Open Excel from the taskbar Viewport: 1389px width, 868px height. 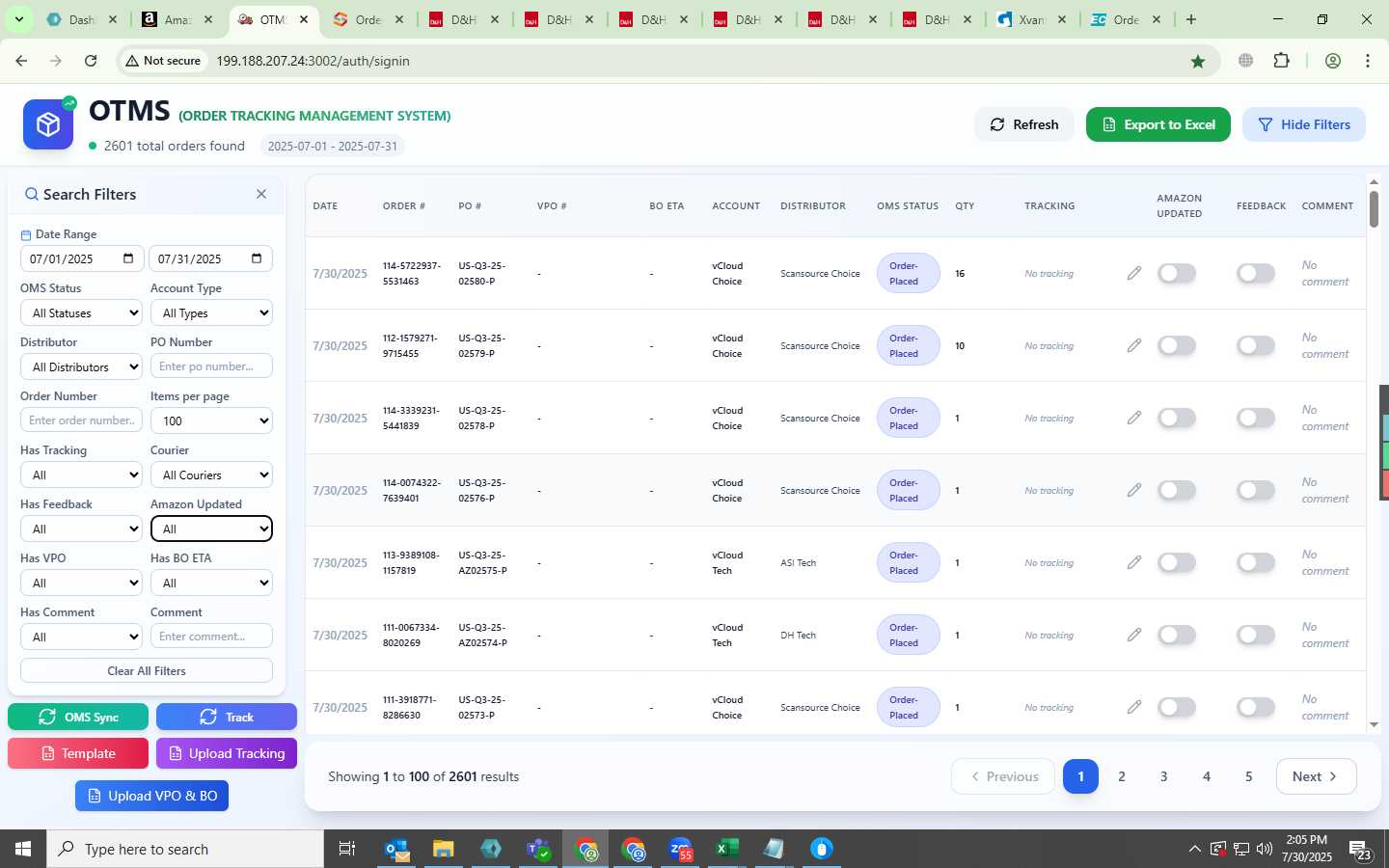(727, 849)
